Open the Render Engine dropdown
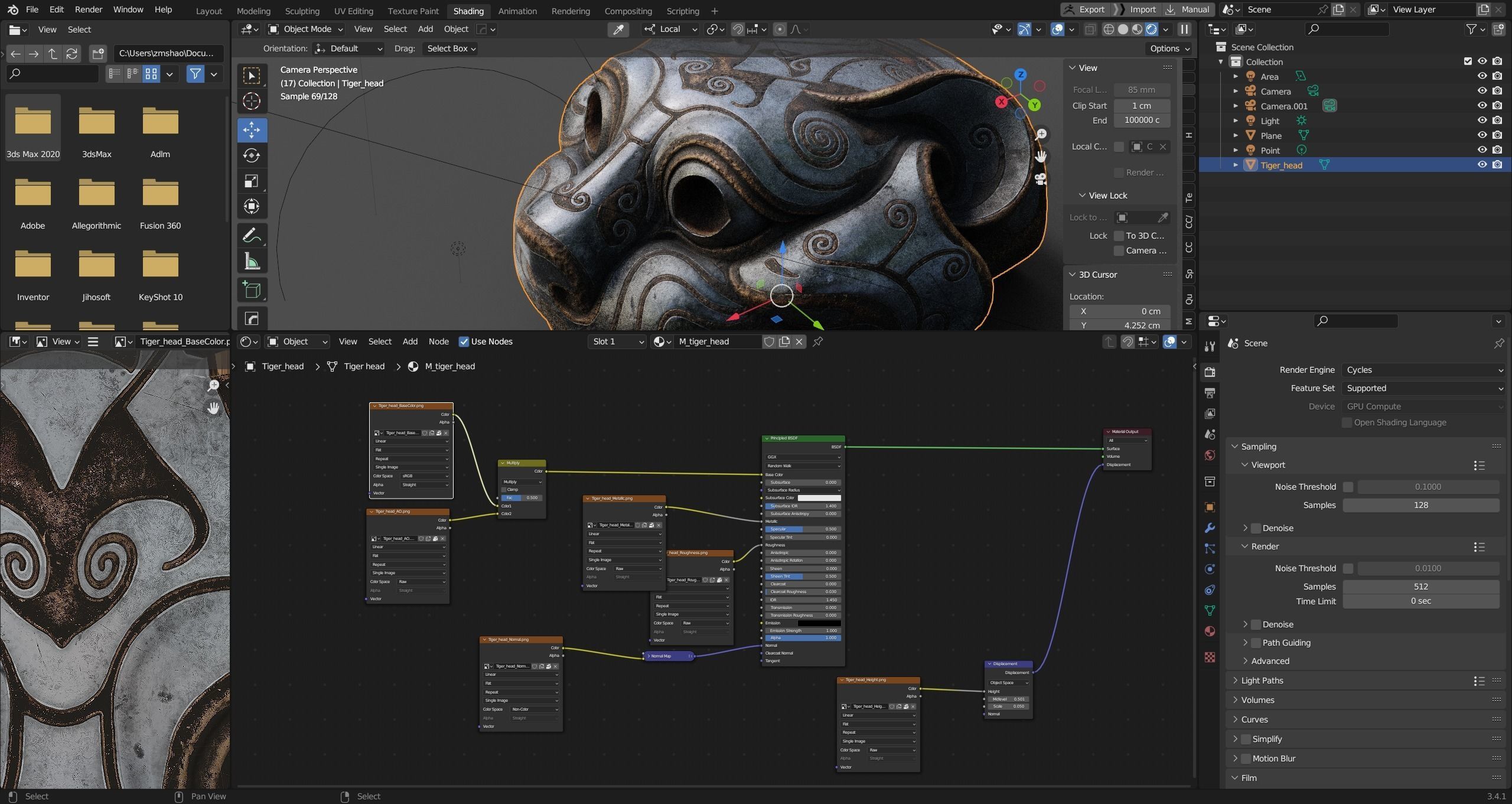 (x=1423, y=370)
